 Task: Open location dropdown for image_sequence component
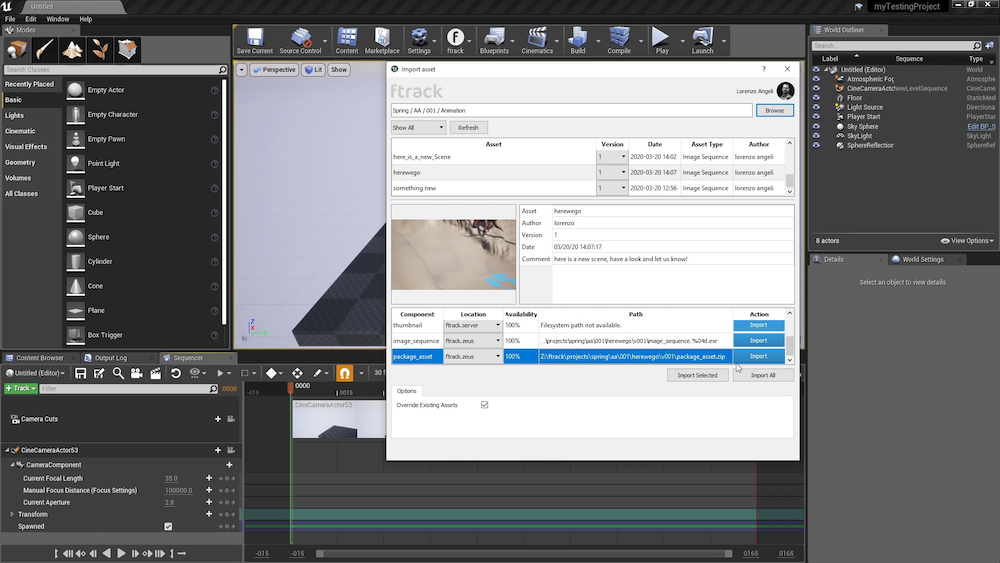473,340
